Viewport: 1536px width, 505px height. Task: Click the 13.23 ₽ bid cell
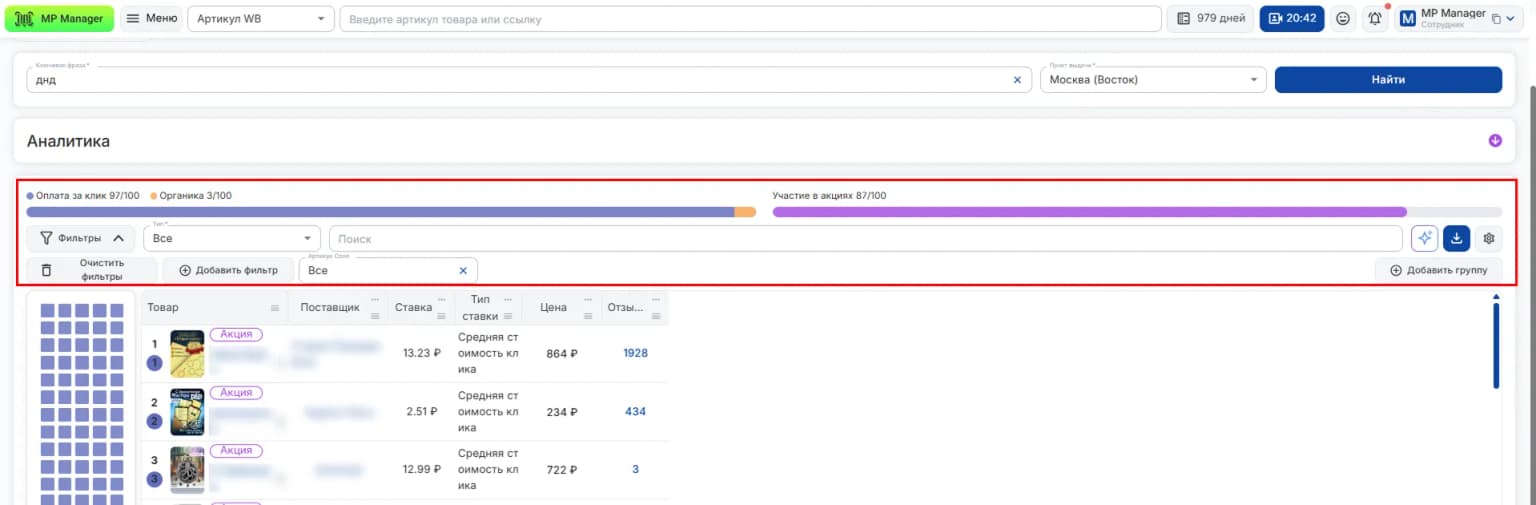click(x=421, y=353)
